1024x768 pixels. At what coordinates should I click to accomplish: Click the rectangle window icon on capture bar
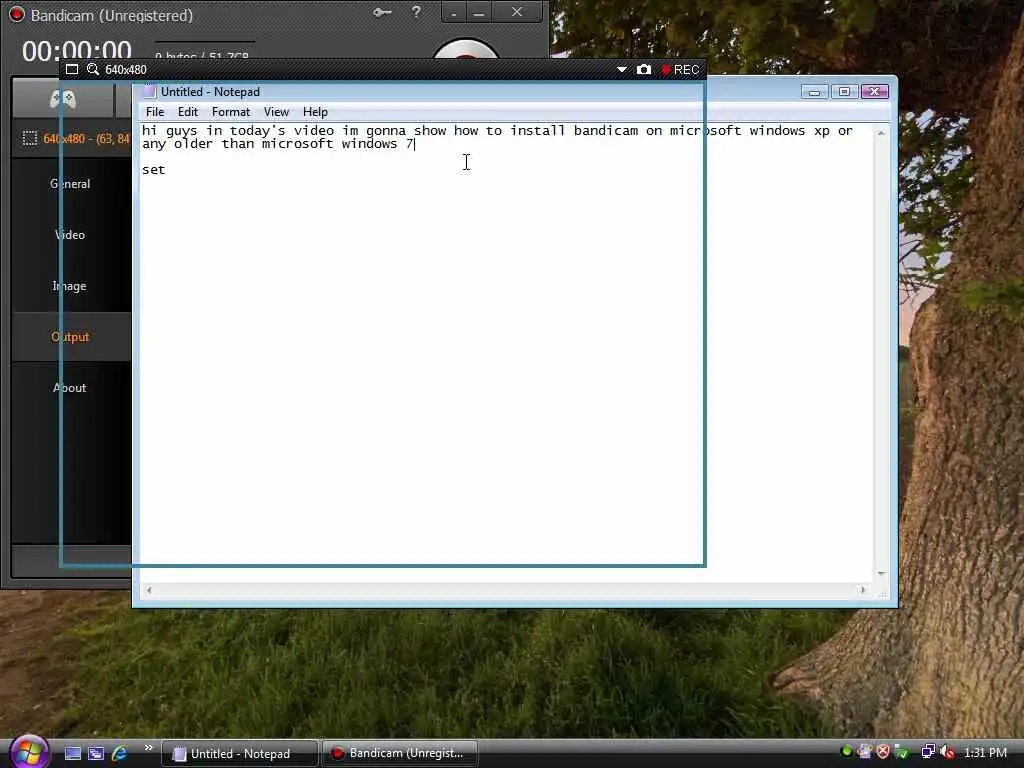coord(72,69)
